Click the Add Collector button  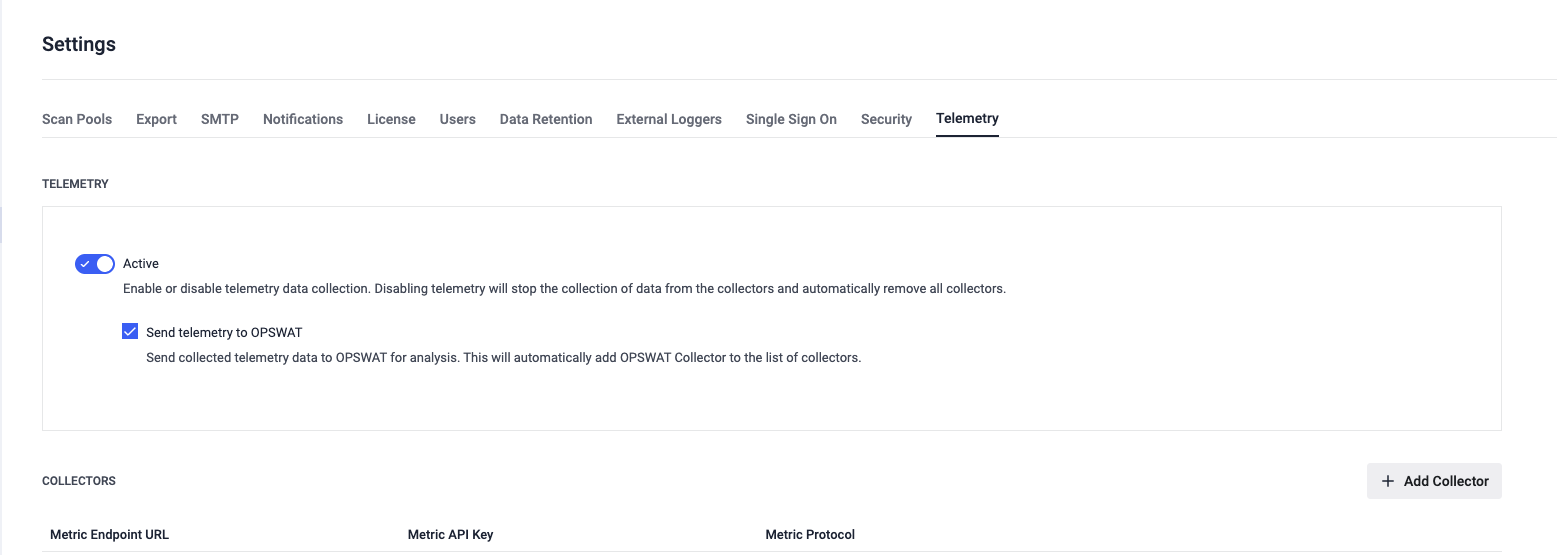[1434, 481]
